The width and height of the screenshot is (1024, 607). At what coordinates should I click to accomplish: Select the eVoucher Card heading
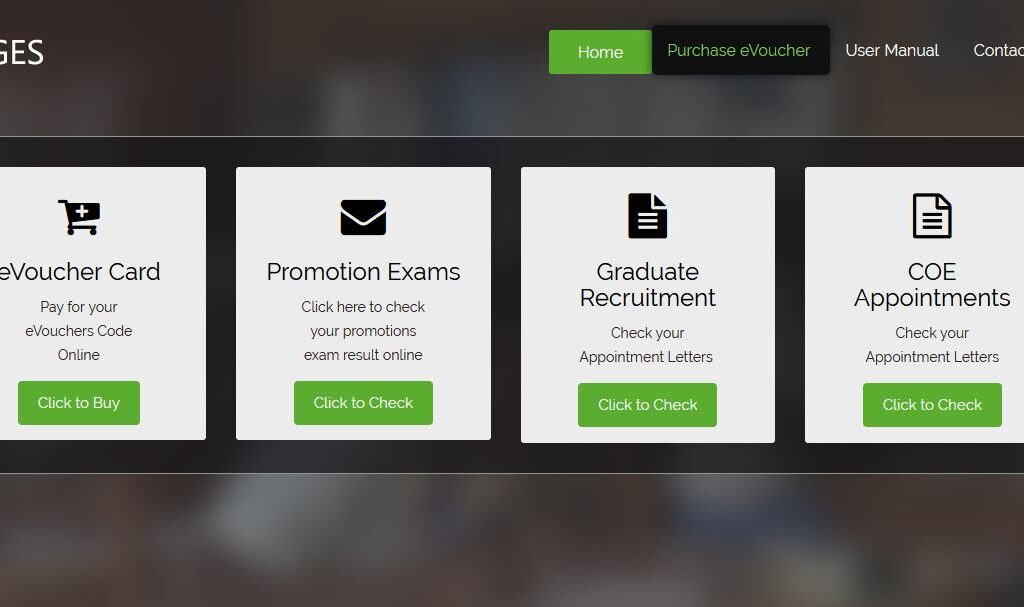(80, 272)
